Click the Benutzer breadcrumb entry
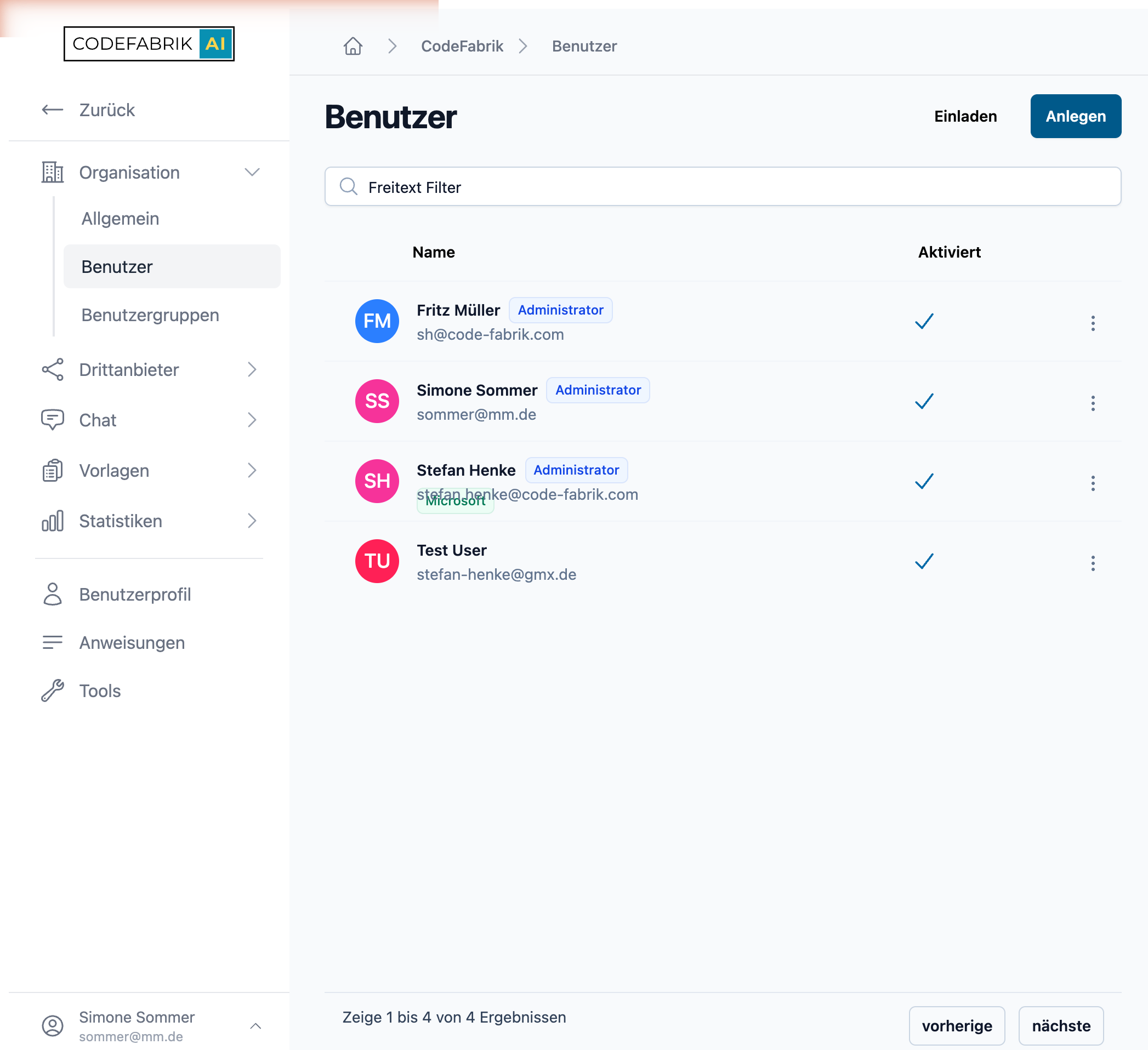The image size is (1148, 1050). coord(584,46)
